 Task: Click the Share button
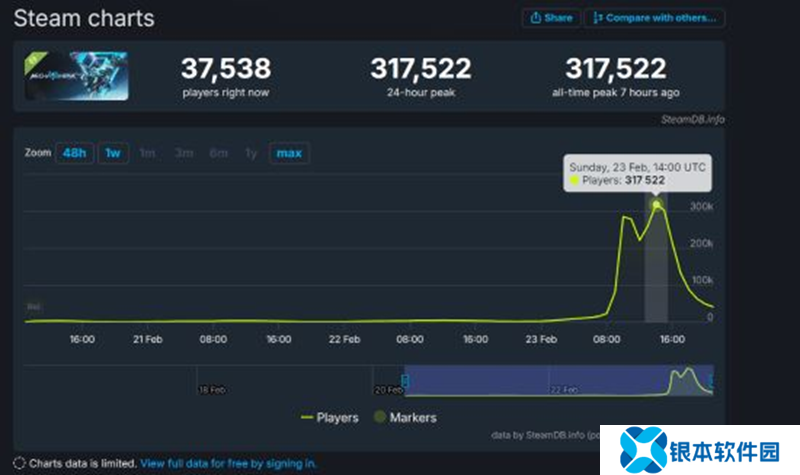[x=550, y=18]
